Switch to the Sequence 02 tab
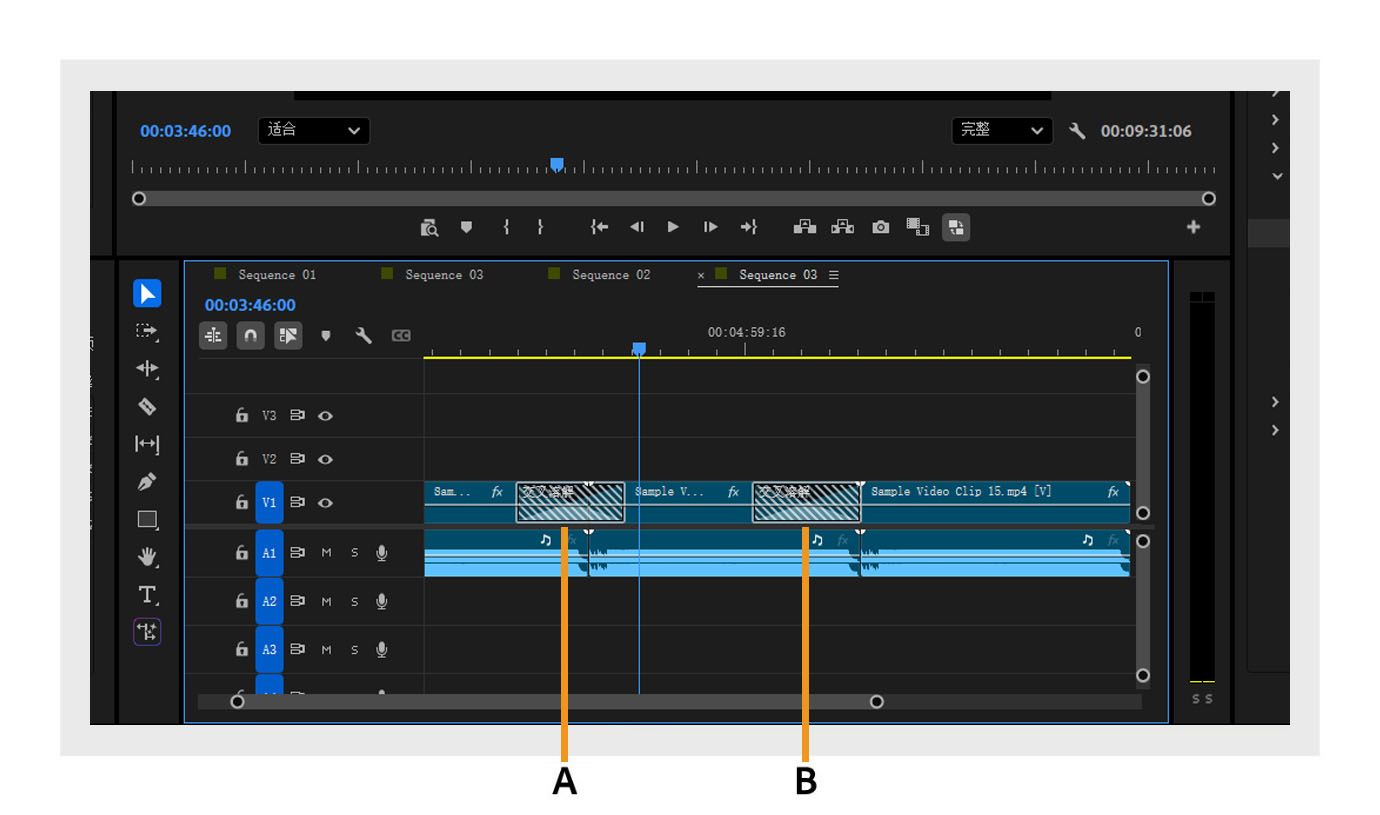 (x=611, y=275)
